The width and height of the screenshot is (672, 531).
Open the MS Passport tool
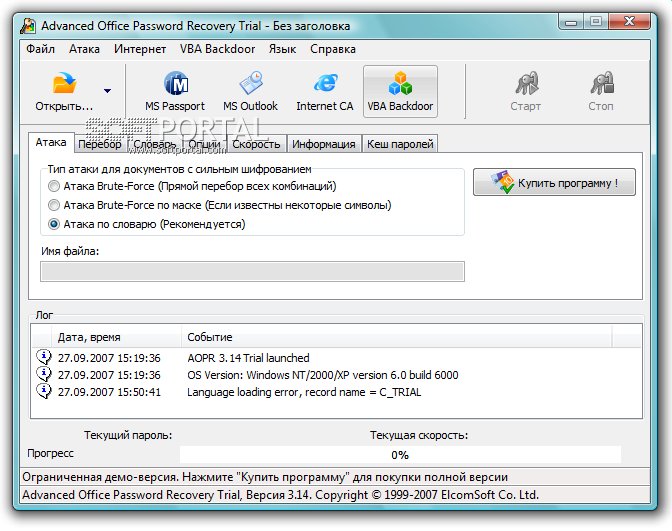point(175,91)
